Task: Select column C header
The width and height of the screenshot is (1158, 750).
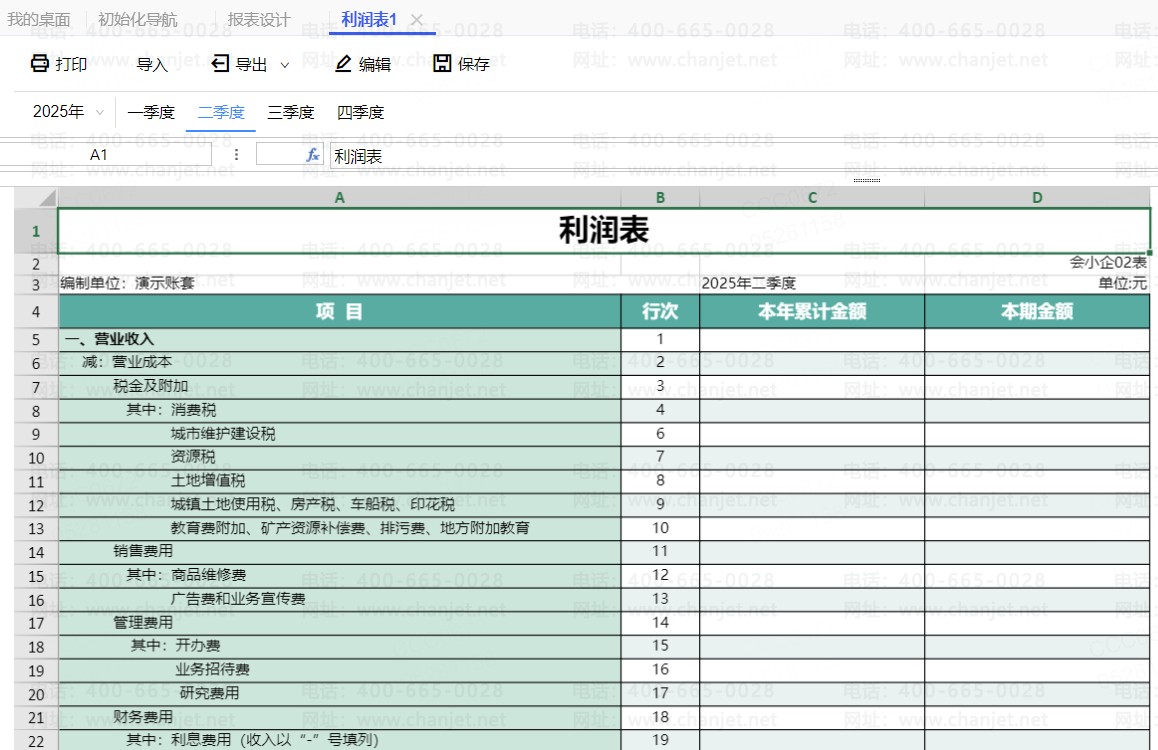Action: (x=812, y=197)
